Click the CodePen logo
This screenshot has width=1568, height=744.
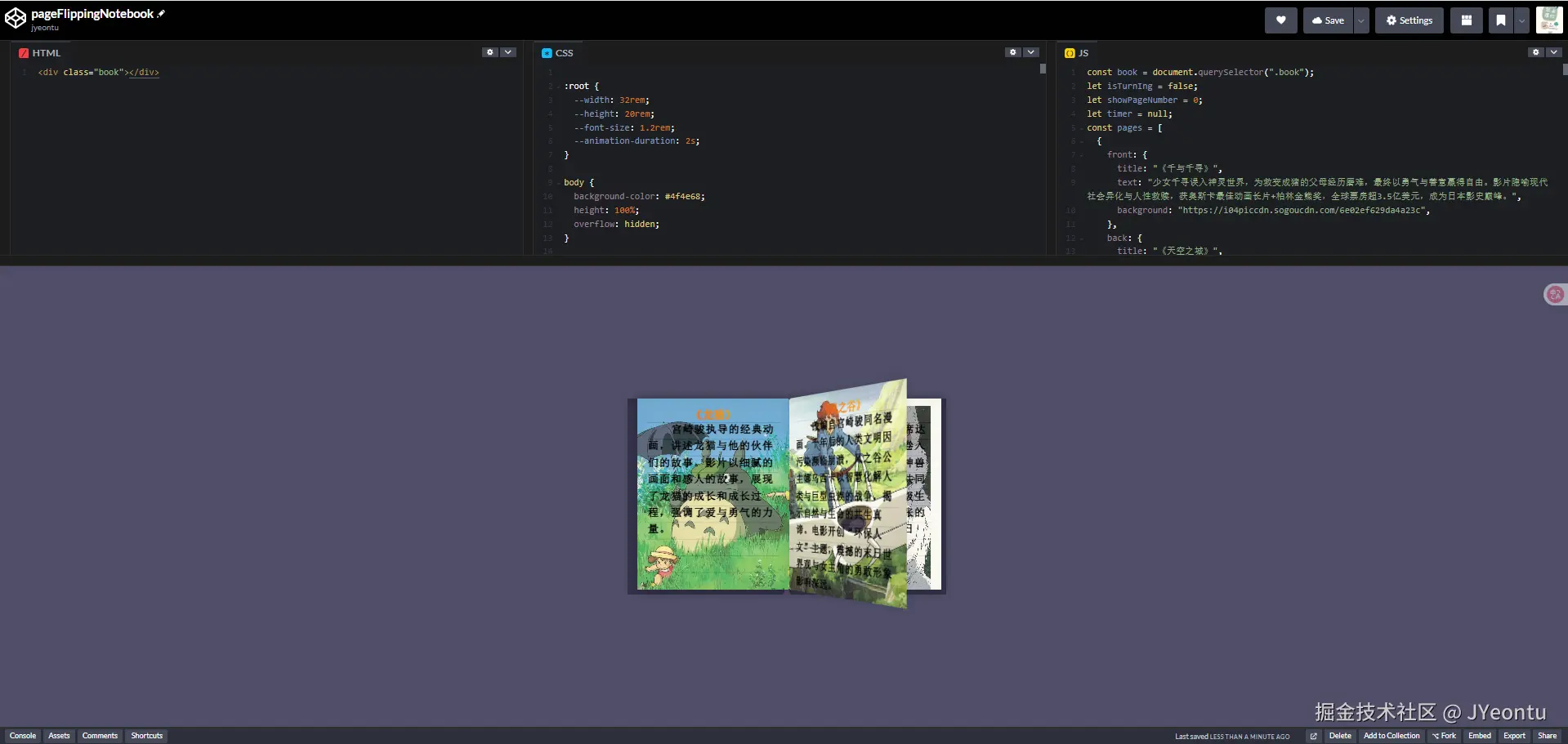(x=16, y=19)
